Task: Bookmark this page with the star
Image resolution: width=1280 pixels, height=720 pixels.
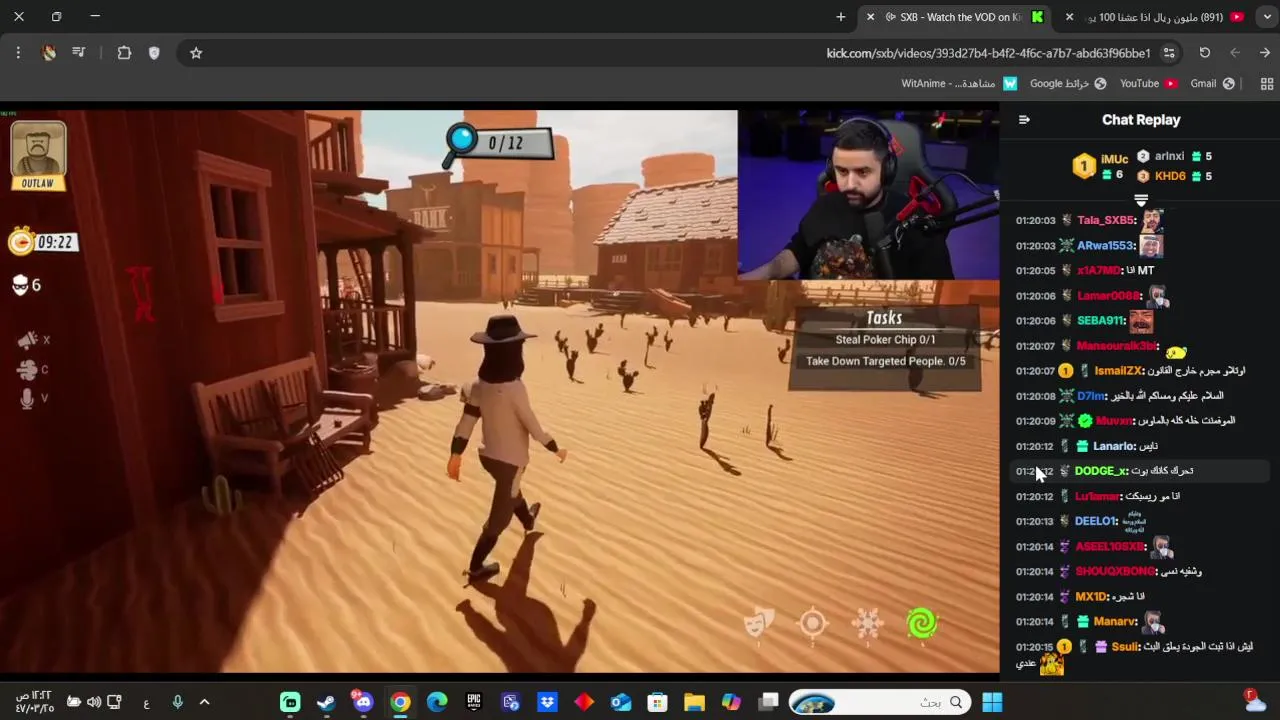Action: pos(196,53)
